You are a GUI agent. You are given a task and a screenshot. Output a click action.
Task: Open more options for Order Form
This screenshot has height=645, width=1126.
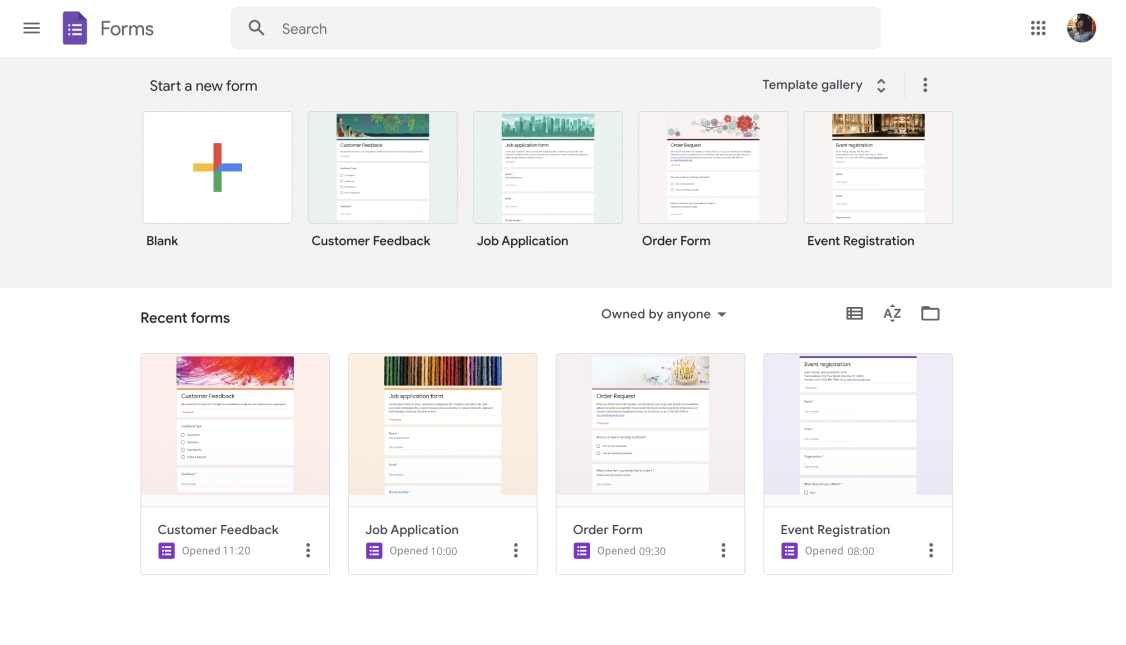point(723,550)
